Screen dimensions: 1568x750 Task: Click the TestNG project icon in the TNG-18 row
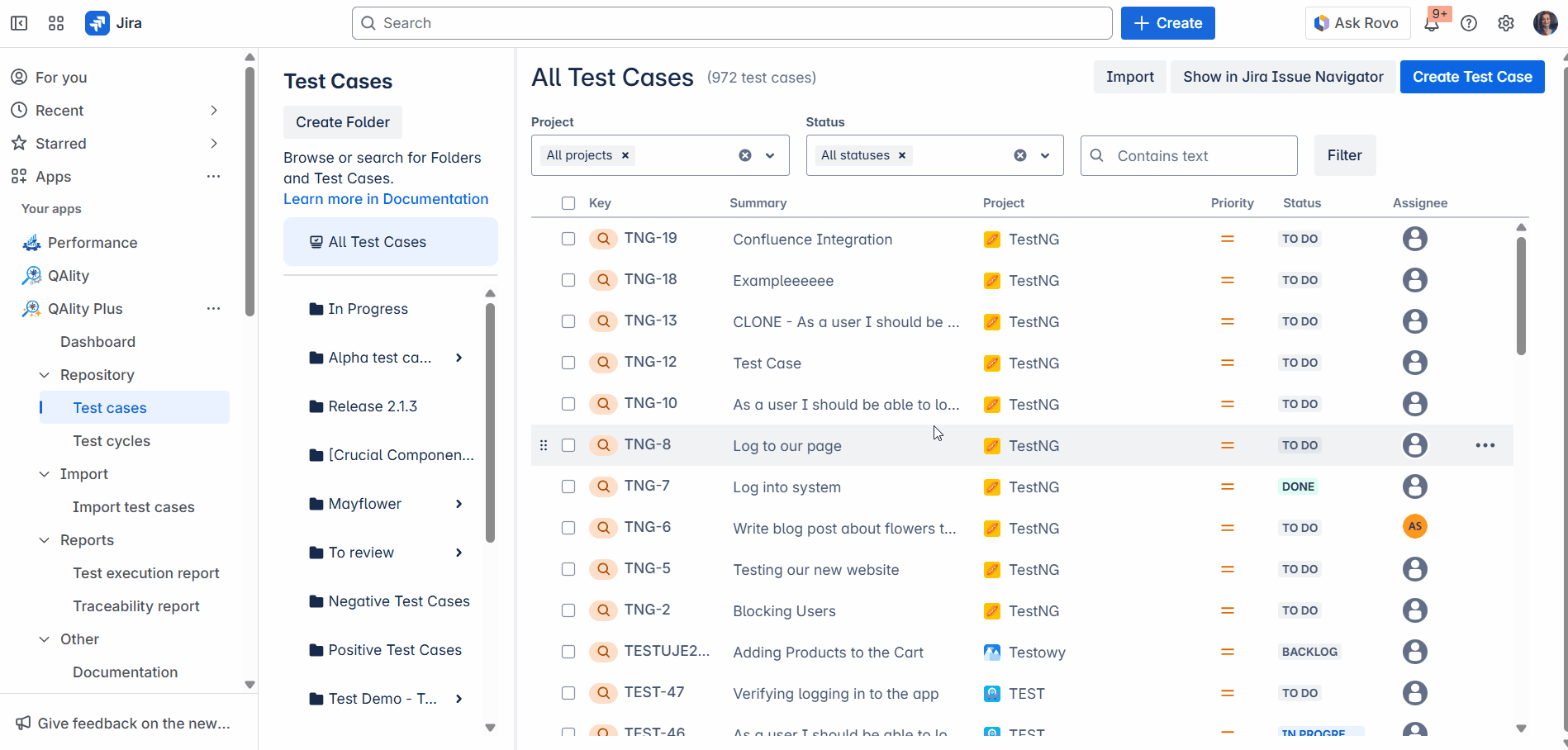tap(992, 281)
